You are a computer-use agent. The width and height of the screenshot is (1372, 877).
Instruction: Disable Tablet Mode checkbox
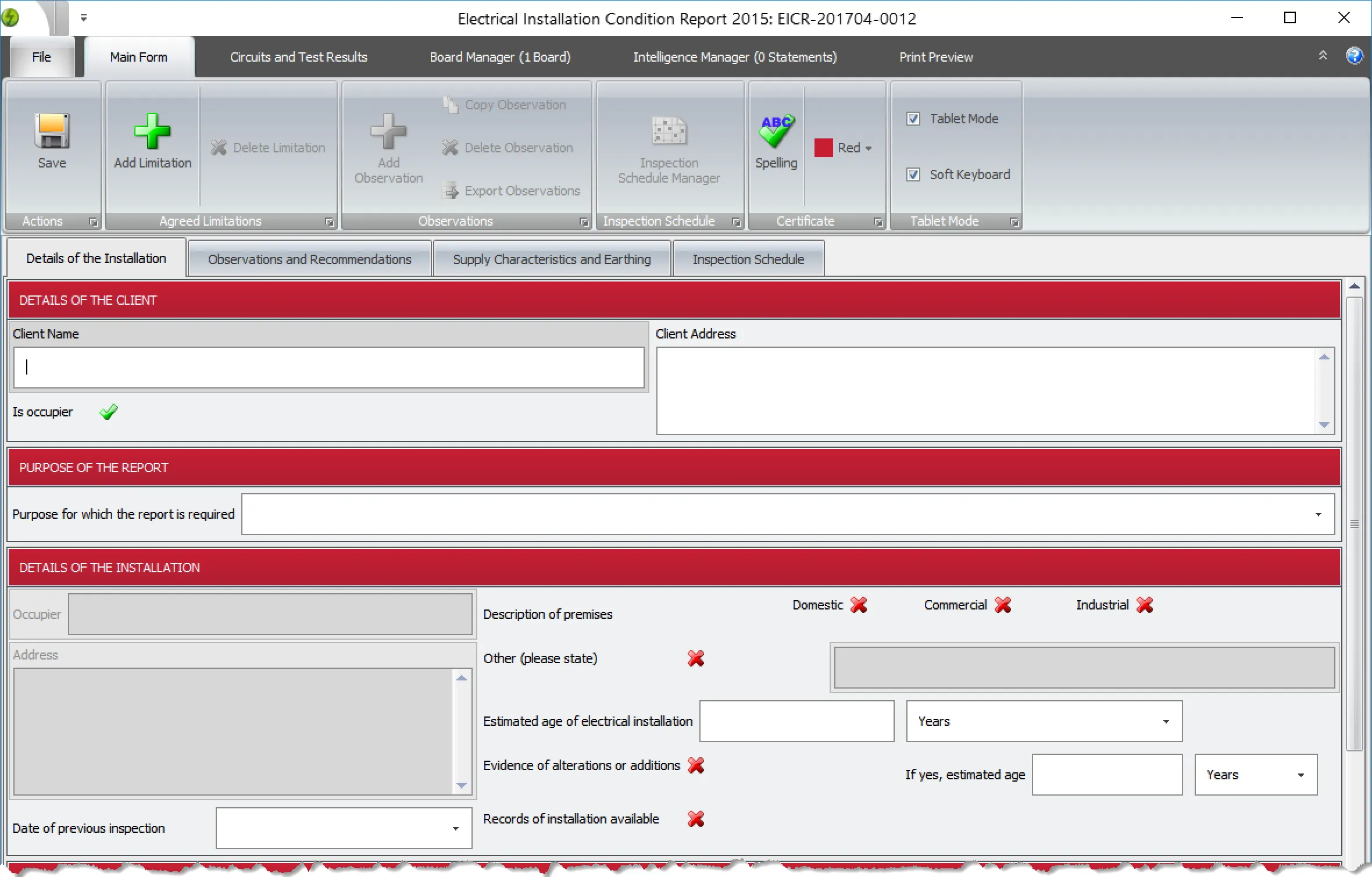tap(913, 119)
